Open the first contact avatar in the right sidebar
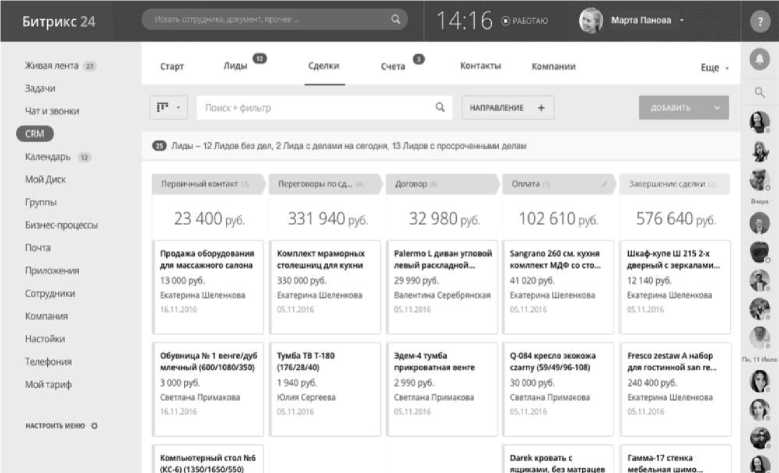779x473 pixels. pyautogui.click(x=759, y=122)
